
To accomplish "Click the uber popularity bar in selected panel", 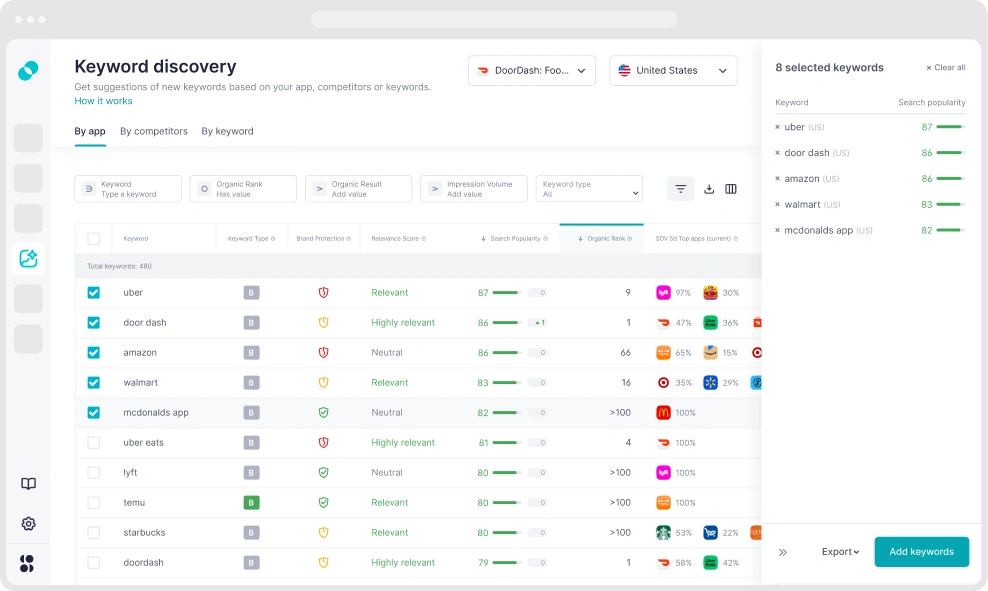I will coord(951,127).
